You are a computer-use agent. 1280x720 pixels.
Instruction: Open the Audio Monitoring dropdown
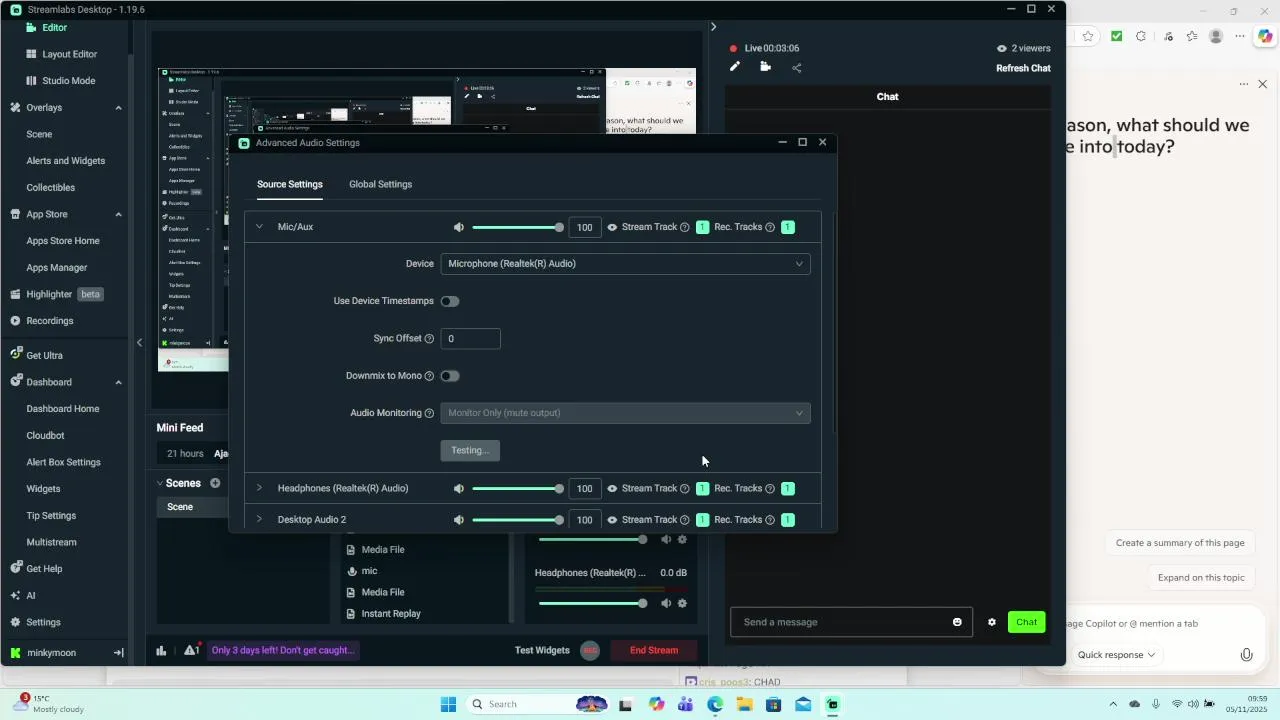[x=625, y=413]
